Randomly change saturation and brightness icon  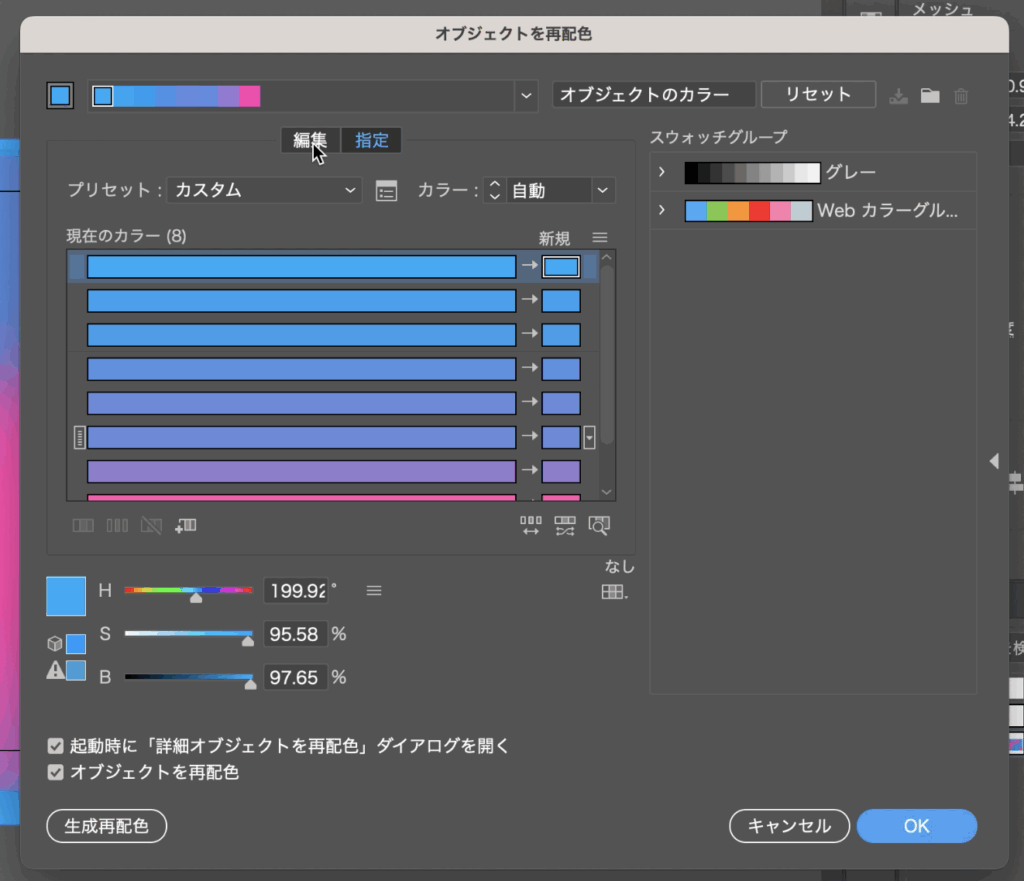[565, 525]
